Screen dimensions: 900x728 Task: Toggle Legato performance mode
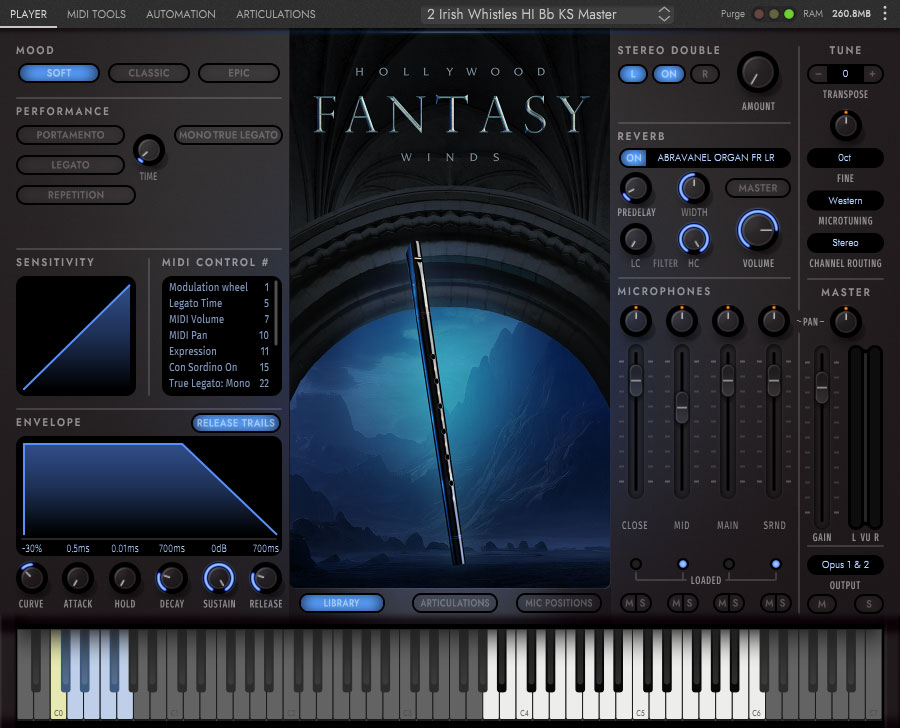[x=71, y=165]
